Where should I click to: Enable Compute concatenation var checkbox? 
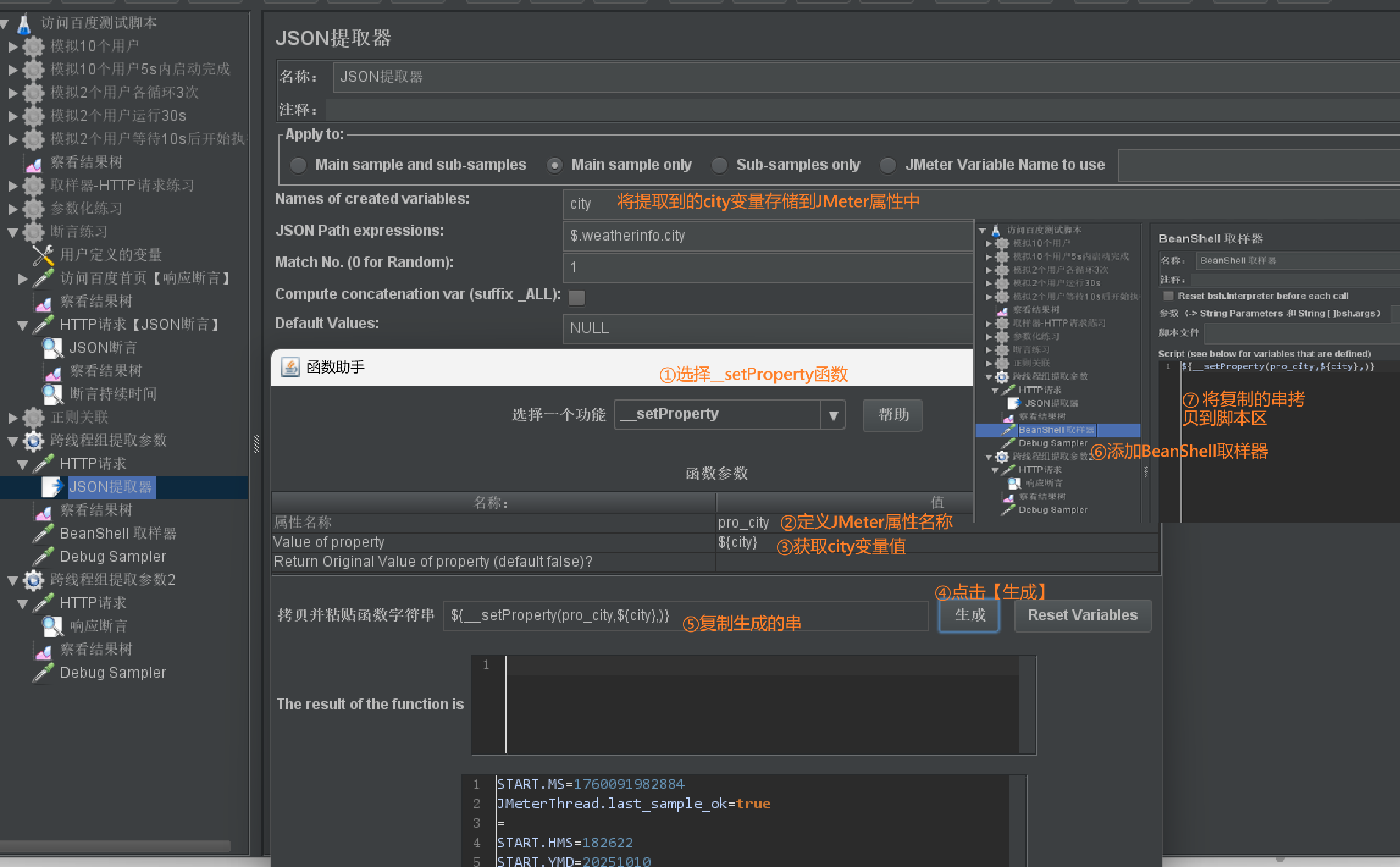click(577, 297)
